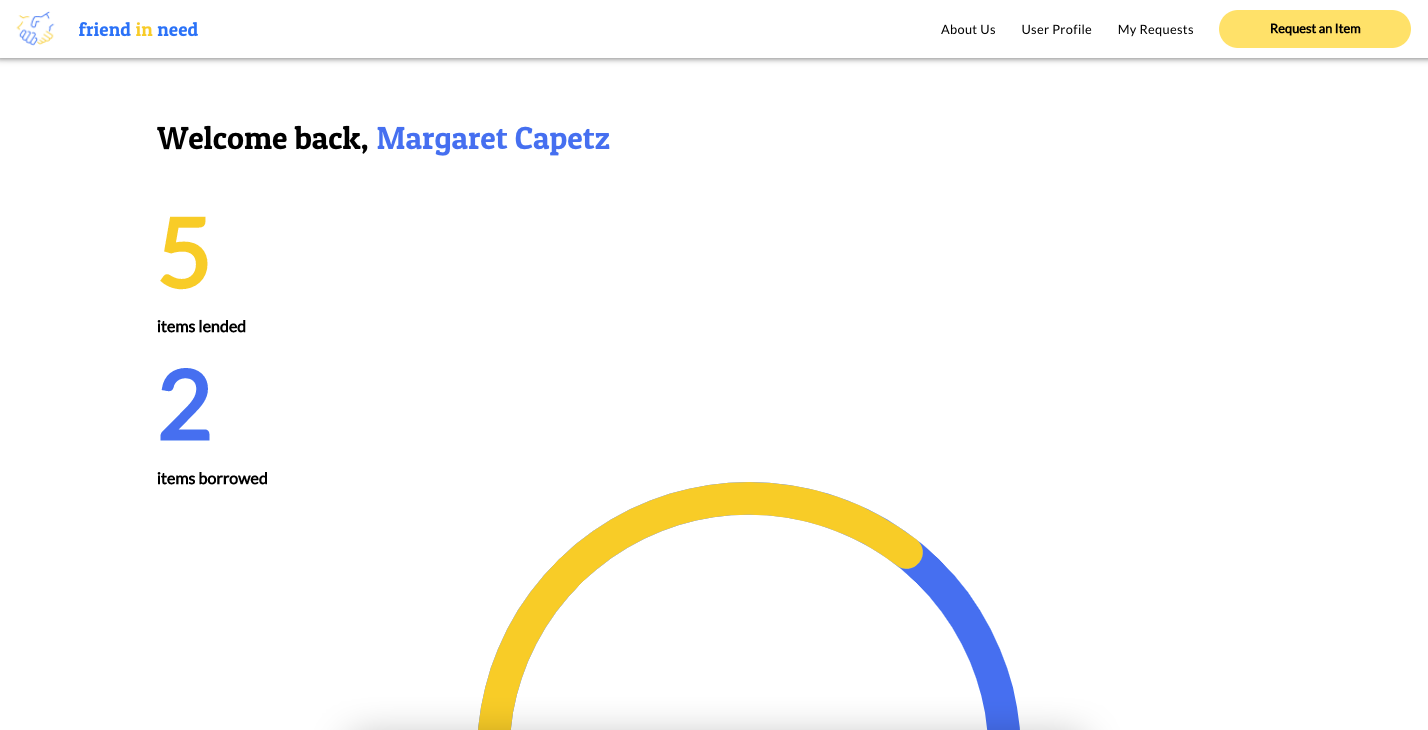
Task: Click the handshake logo icon
Action: (x=35, y=29)
